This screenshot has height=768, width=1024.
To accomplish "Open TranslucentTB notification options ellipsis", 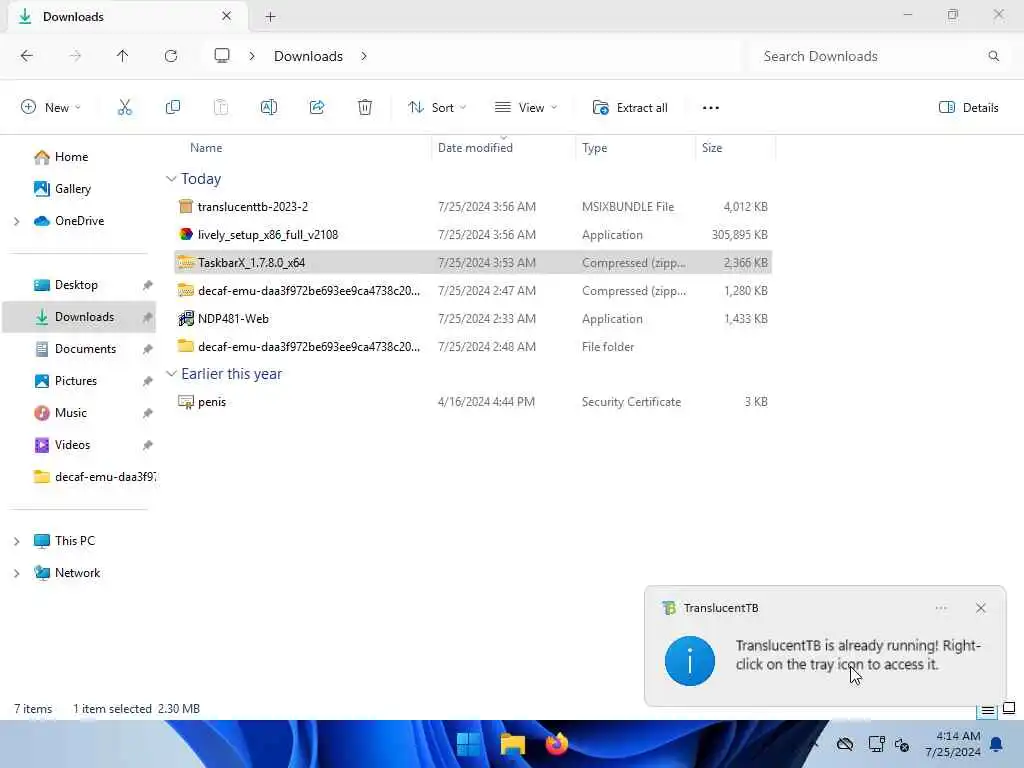I will (941, 608).
